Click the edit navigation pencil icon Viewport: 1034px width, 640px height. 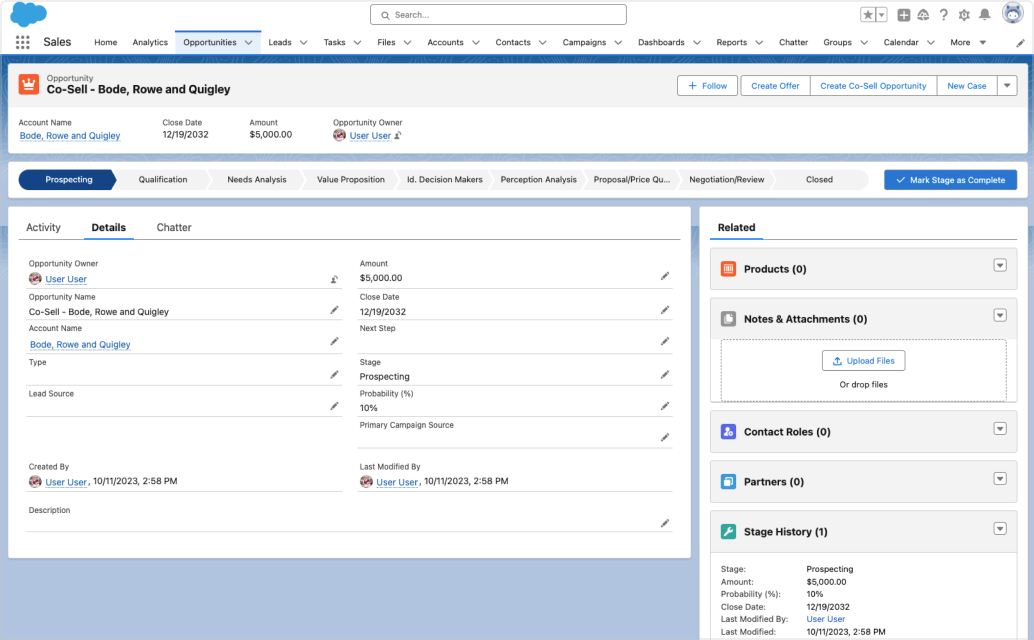coord(1020,43)
